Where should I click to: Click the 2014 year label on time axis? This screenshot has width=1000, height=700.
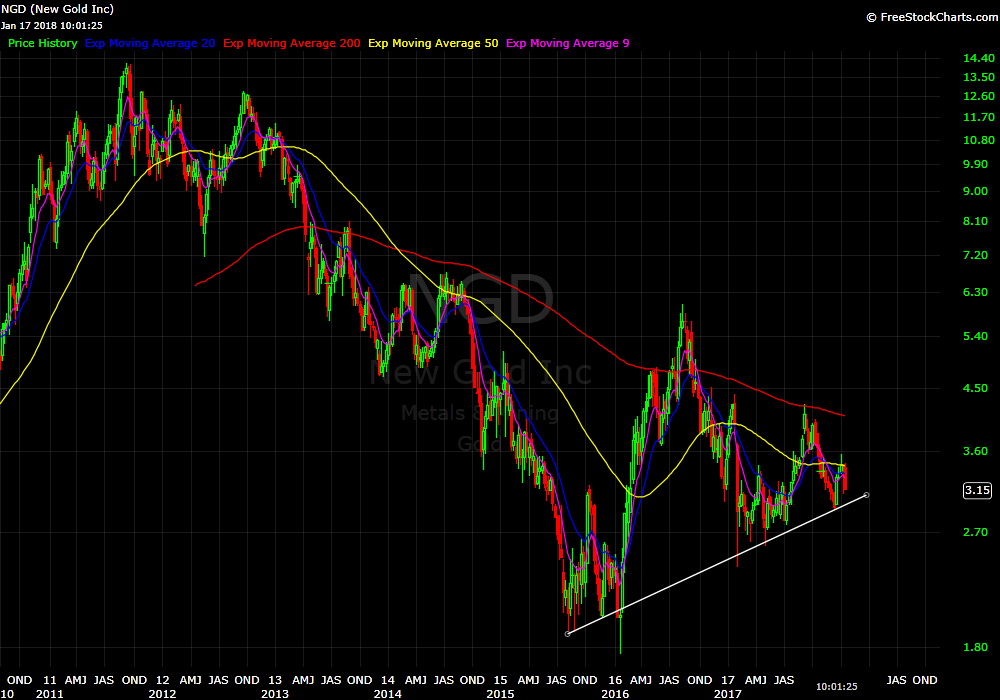pyautogui.click(x=387, y=694)
